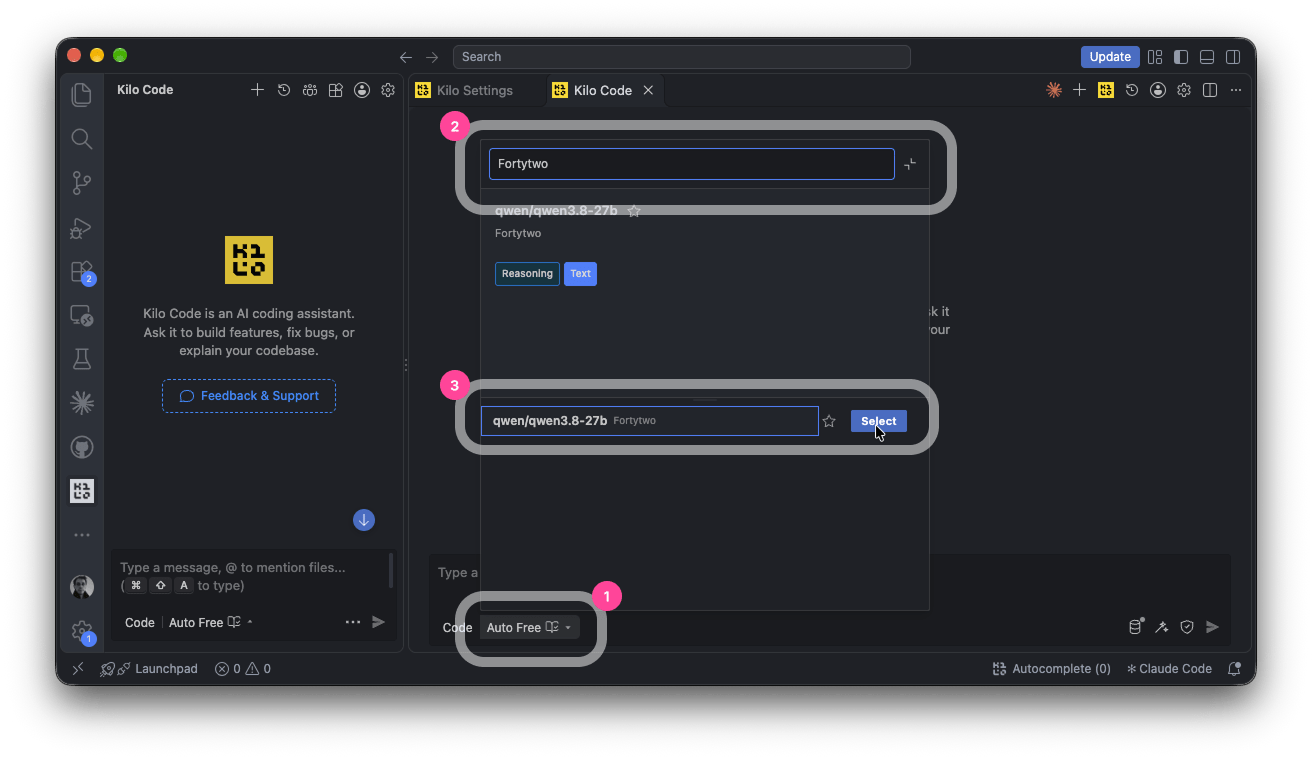Toggle the primary side bar
The image size is (1312, 759).
(1181, 57)
